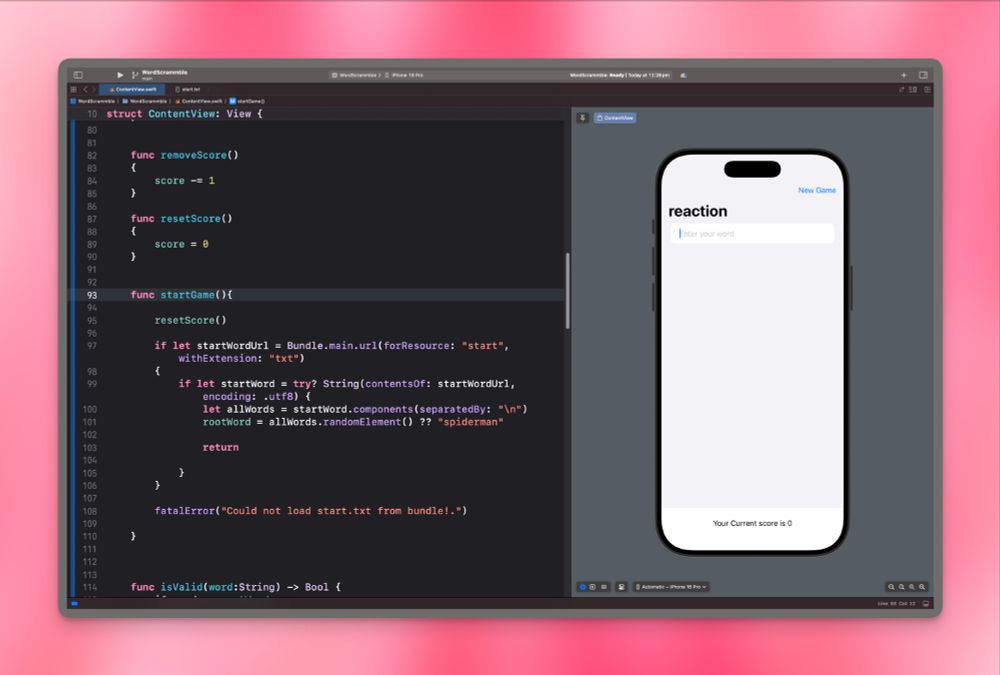The height and width of the screenshot is (675, 1000).
Task: Click "spiderman" string literal in code
Action: (470, 422)
